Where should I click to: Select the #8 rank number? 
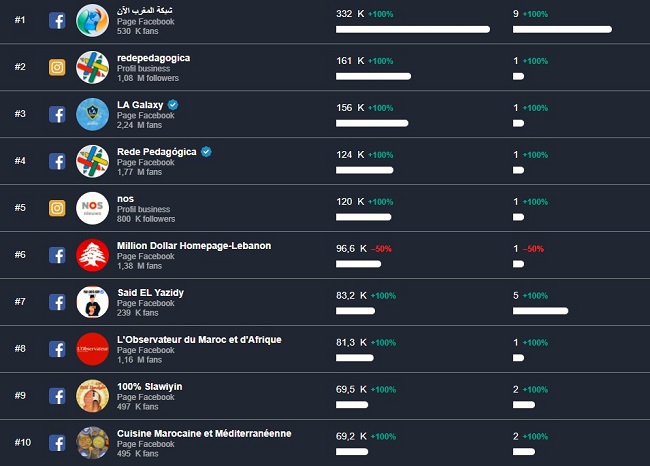pos(20,349)
